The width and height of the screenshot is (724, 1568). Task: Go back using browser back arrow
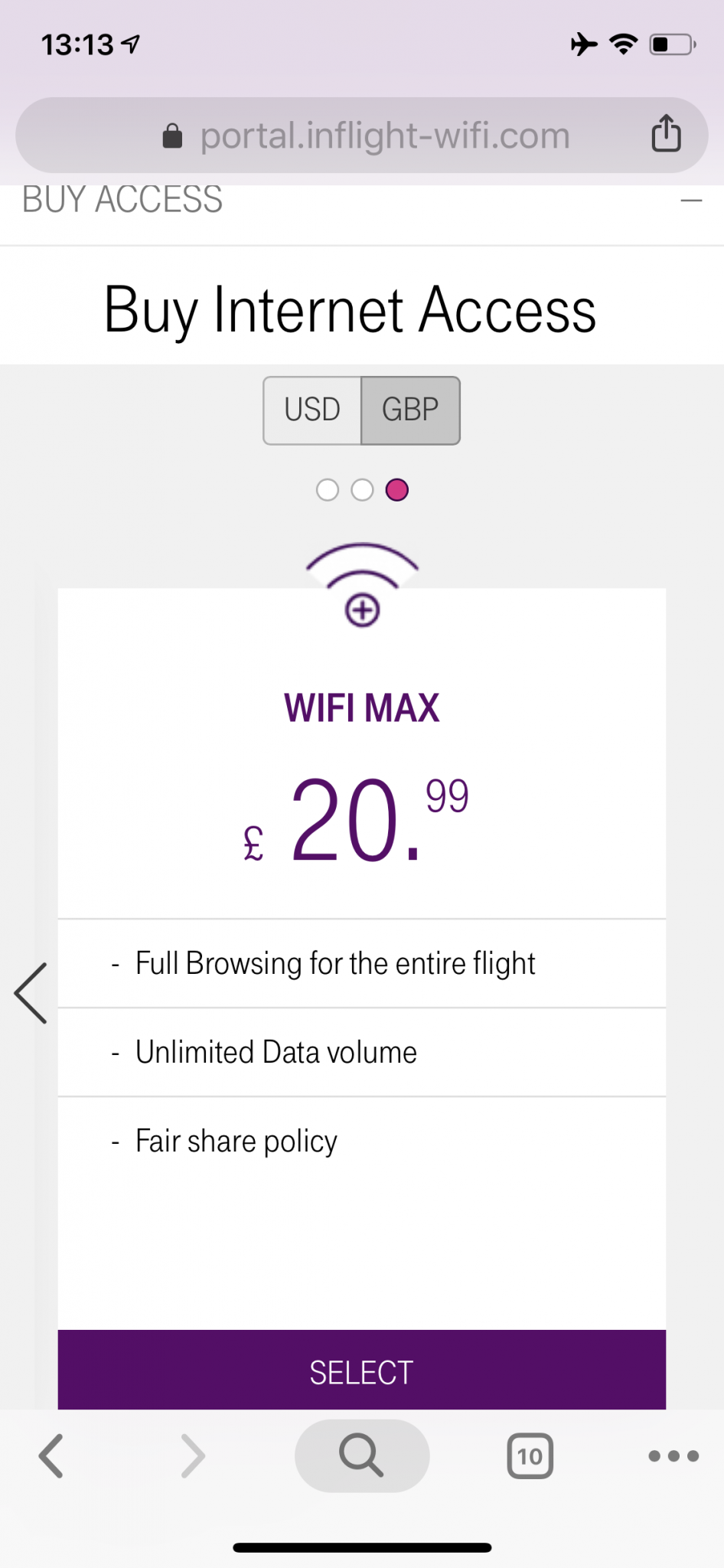coord(51,1455)
